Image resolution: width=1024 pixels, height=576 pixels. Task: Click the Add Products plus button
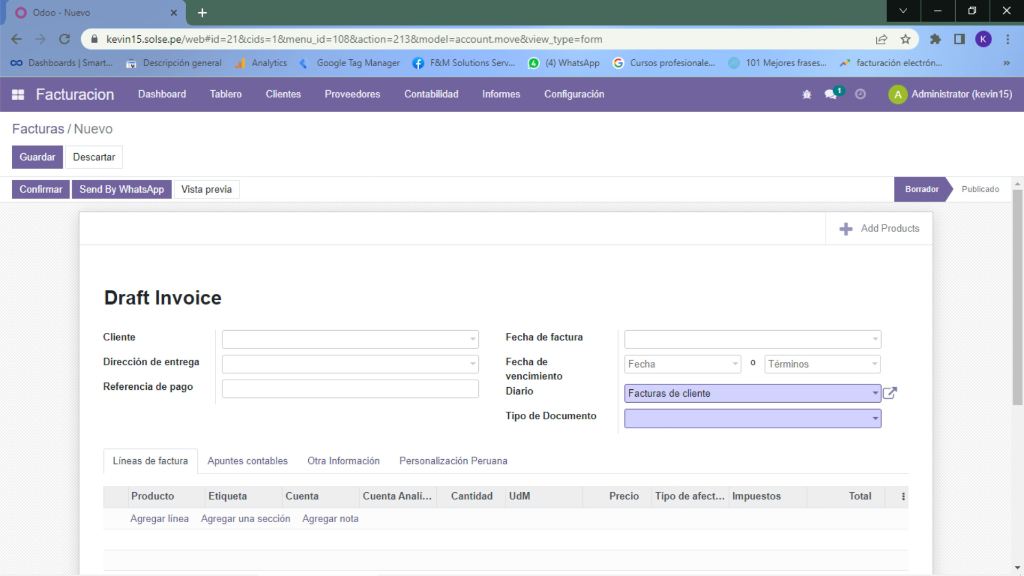(x=879, y=228)
